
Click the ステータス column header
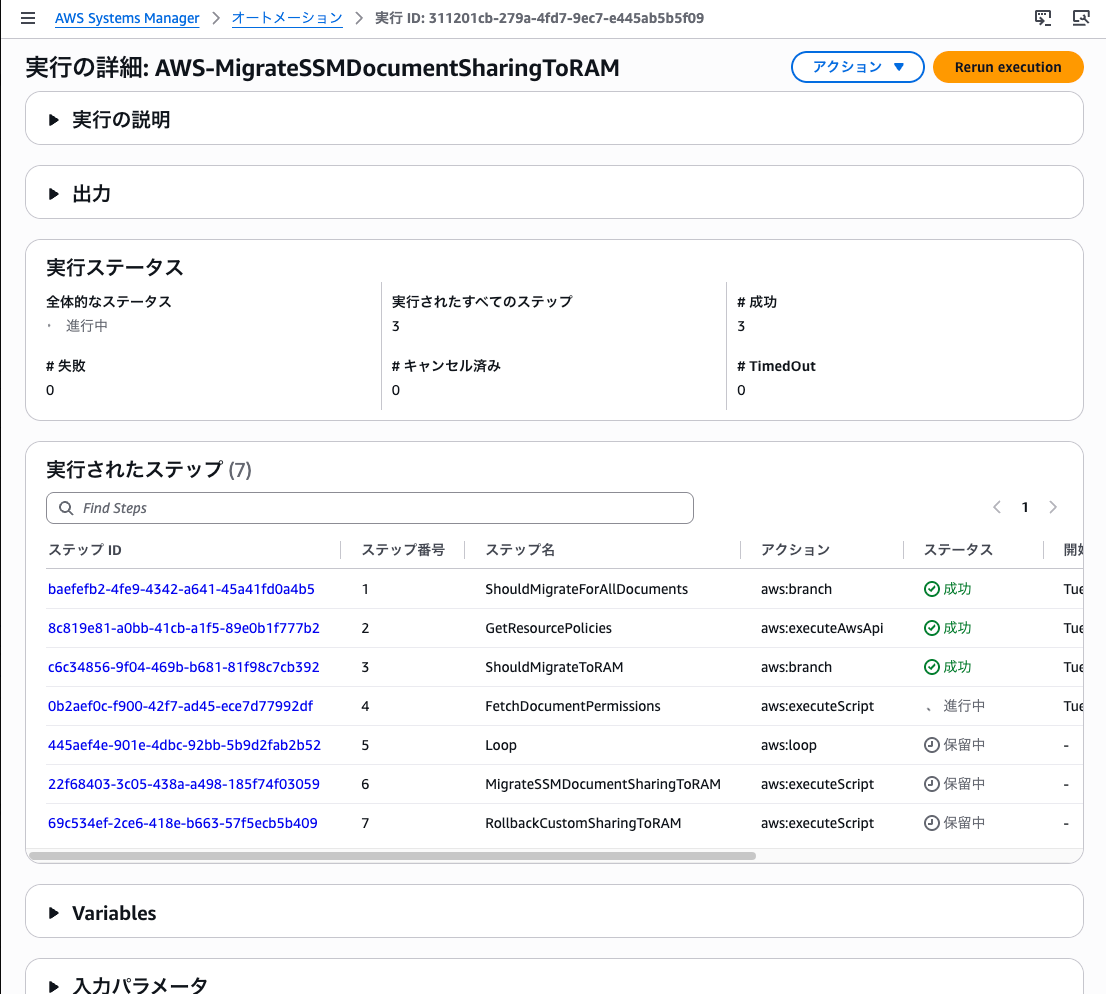point(958,550)
